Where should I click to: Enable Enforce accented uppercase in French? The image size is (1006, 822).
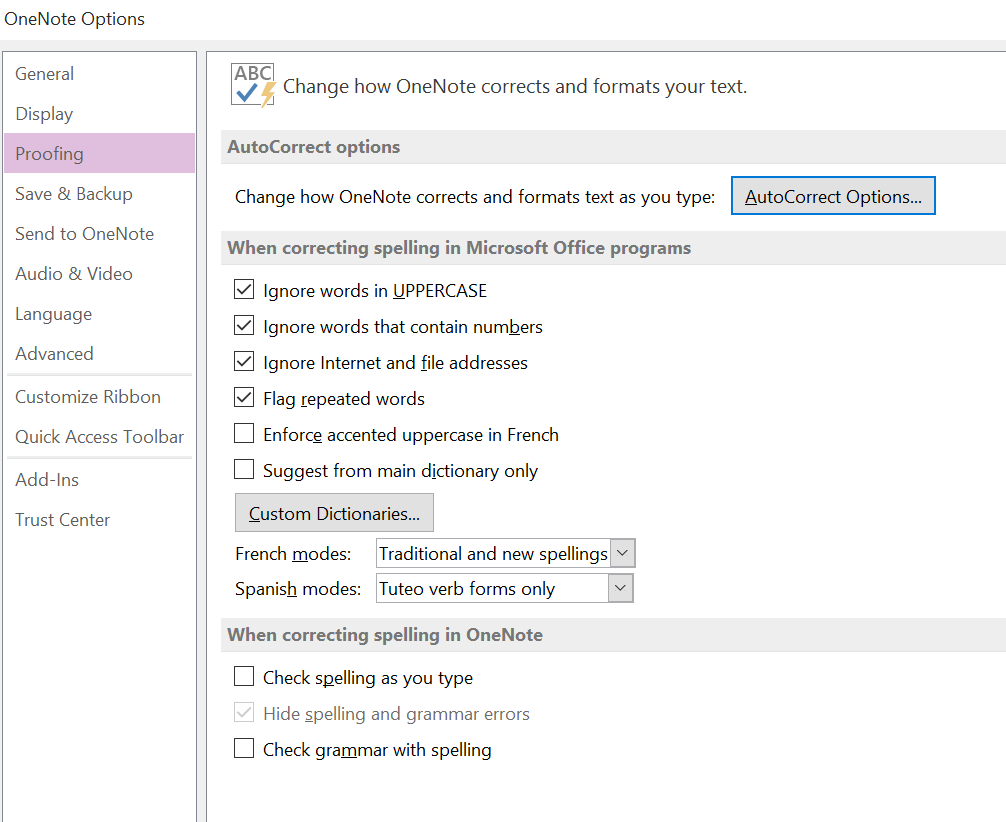[244, 434]
